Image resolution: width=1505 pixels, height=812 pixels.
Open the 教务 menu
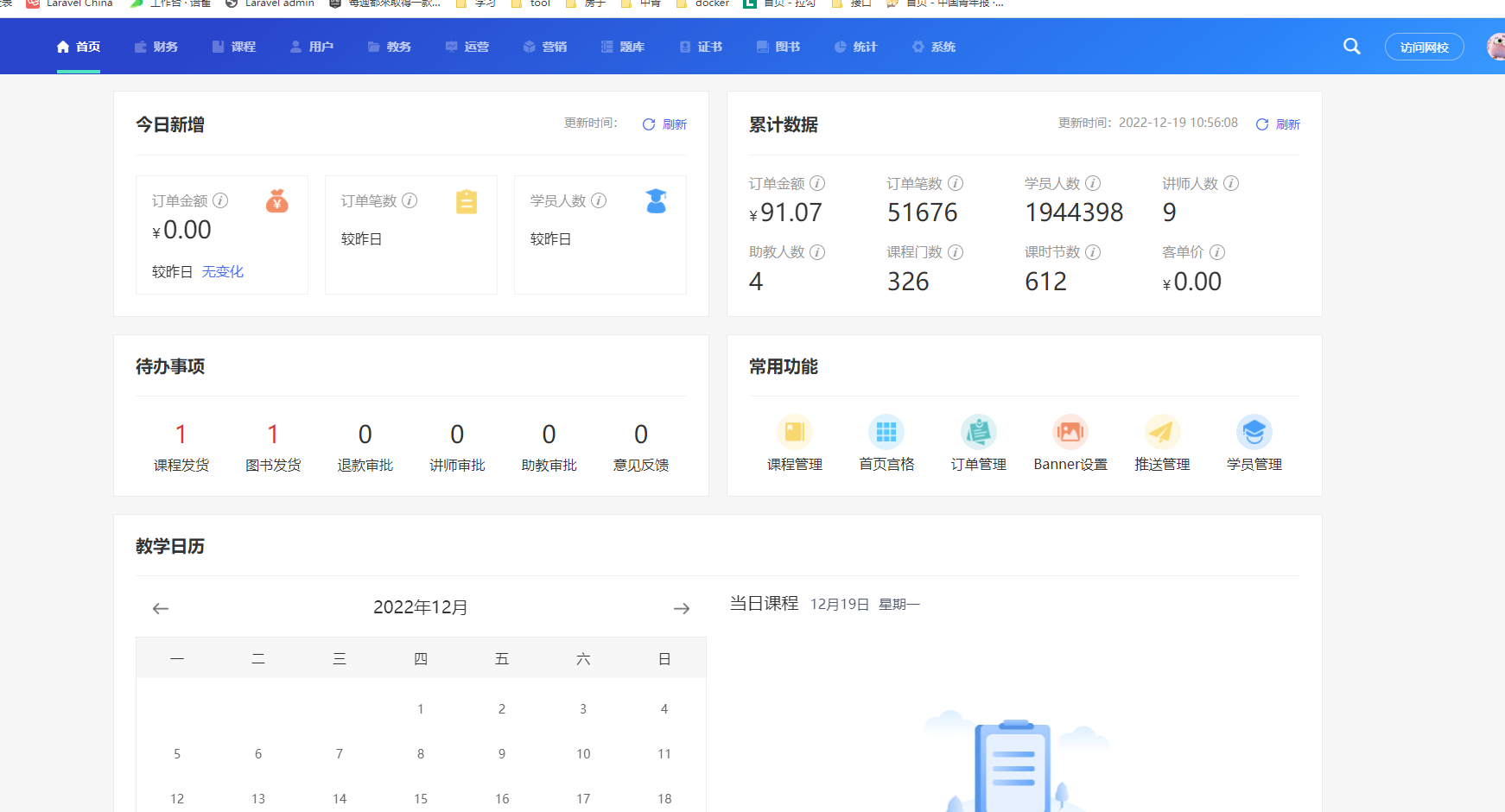pos(390,47)
